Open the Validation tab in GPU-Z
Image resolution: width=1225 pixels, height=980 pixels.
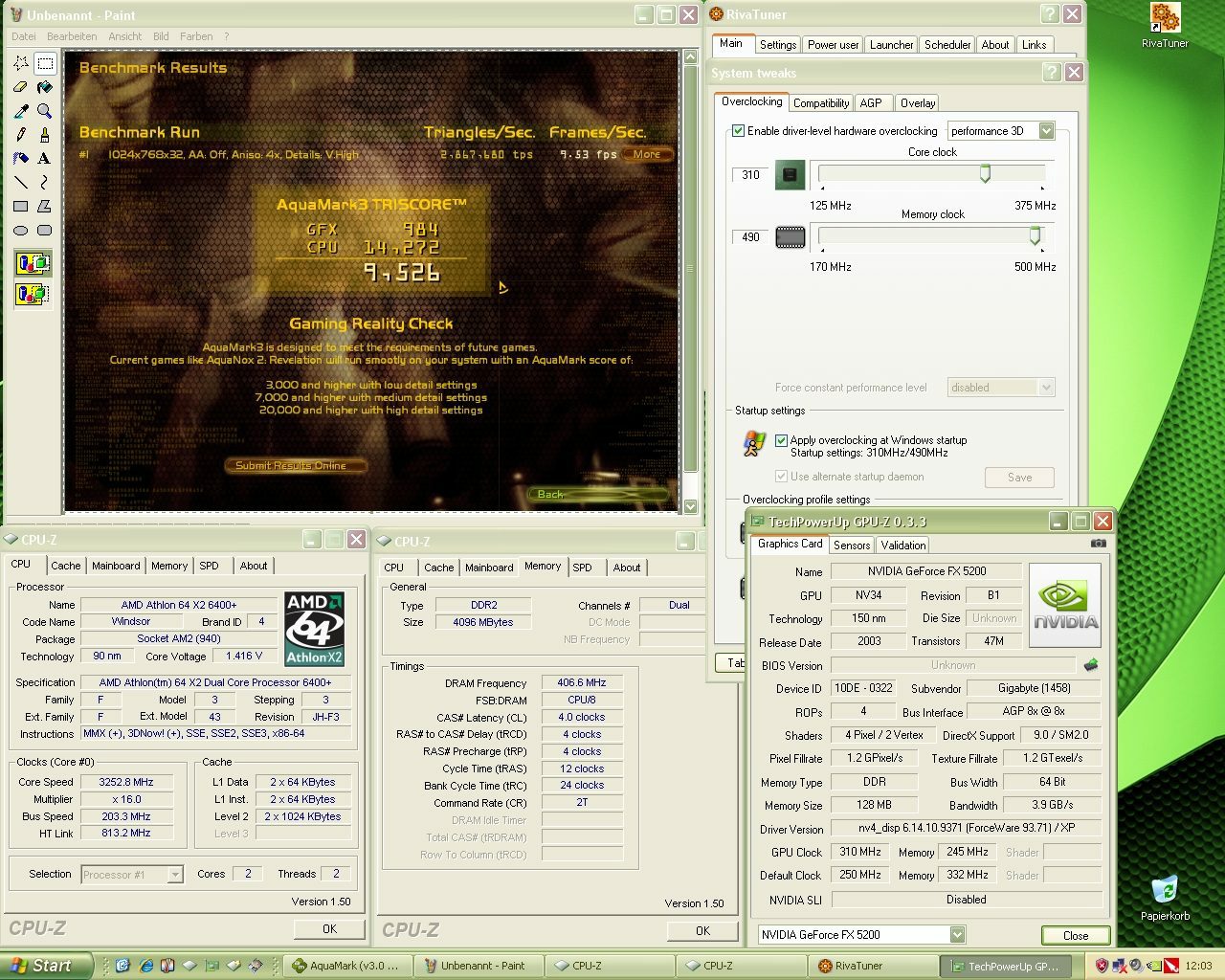903,546
